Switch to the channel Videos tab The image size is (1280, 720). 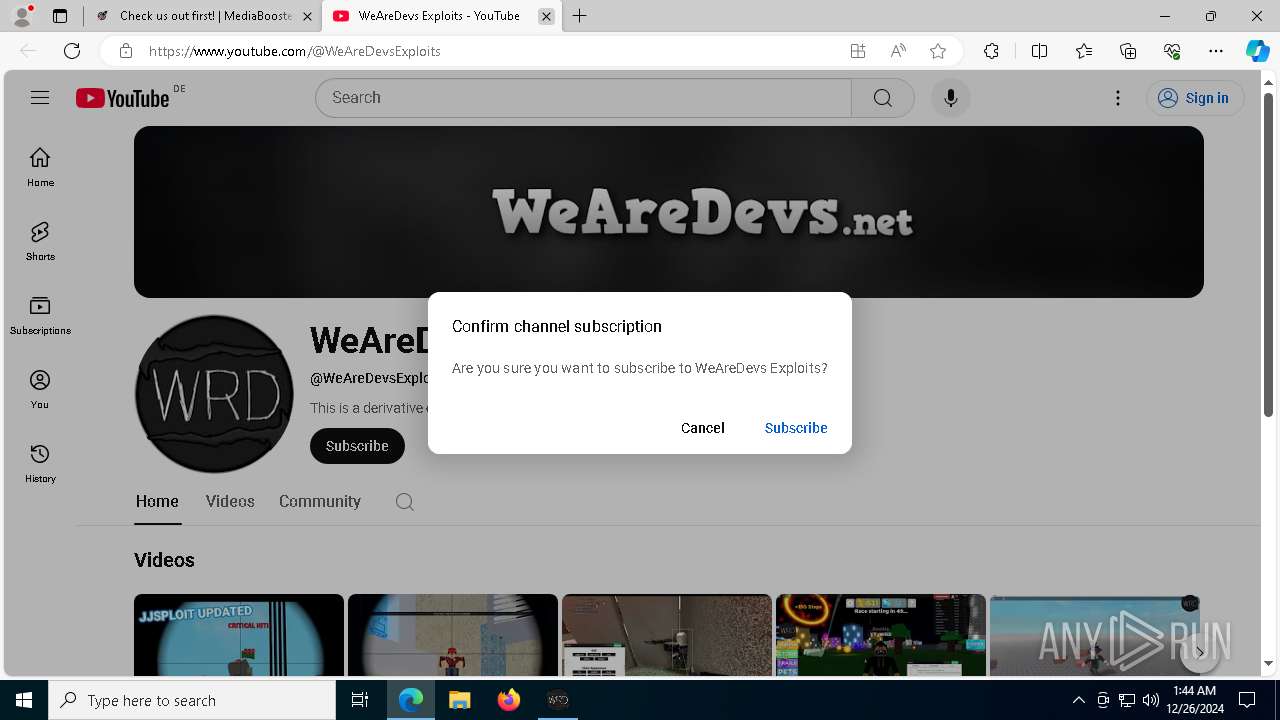coord(230,502)
